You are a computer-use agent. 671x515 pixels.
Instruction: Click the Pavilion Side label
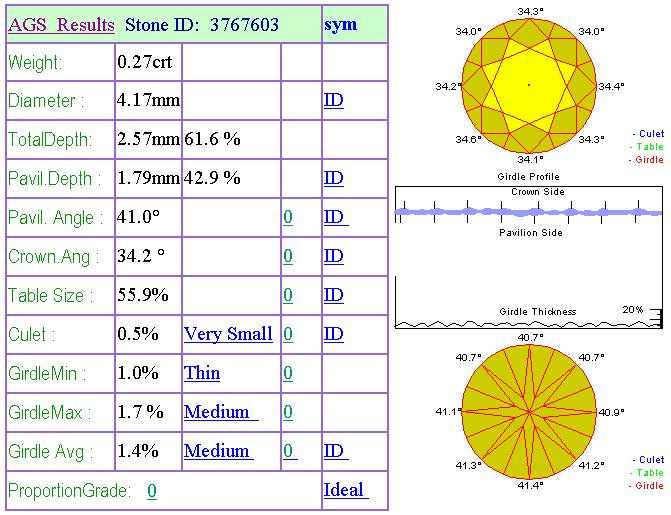click(x=531, y=233)
